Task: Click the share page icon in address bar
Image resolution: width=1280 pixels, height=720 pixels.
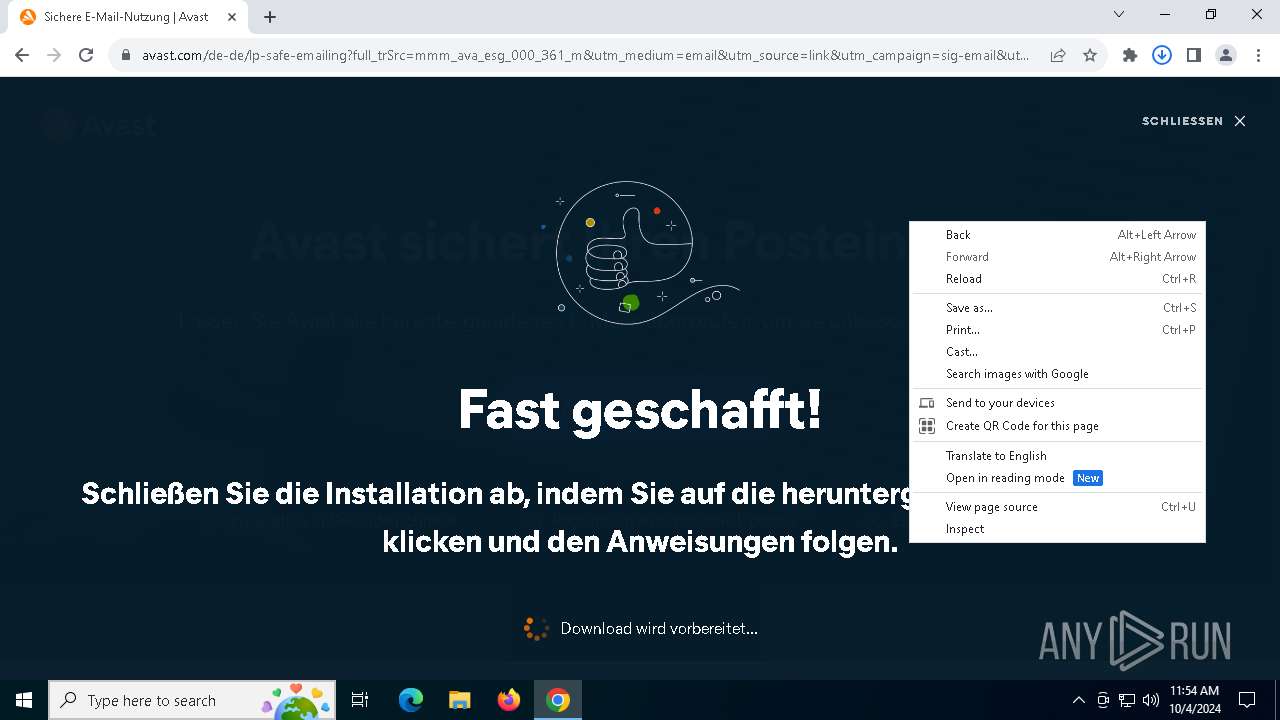Action: click(x=1058, y=56)
